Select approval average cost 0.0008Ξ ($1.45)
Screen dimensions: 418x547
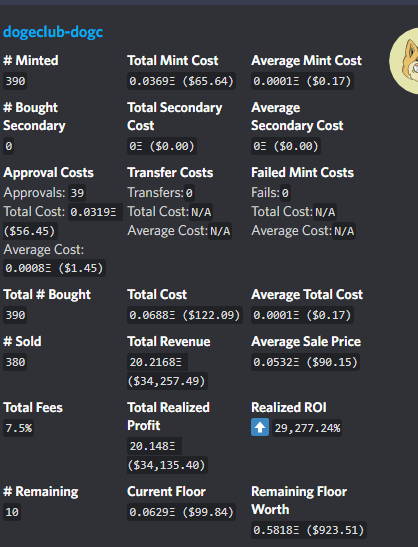[x=54, y=268]
